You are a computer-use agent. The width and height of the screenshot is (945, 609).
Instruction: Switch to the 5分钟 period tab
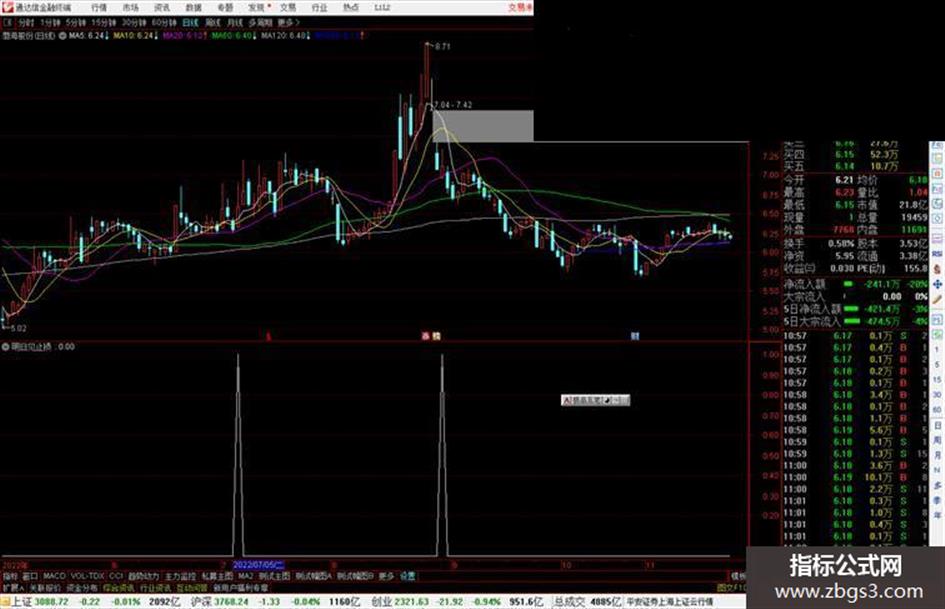[x=77, y=22]
